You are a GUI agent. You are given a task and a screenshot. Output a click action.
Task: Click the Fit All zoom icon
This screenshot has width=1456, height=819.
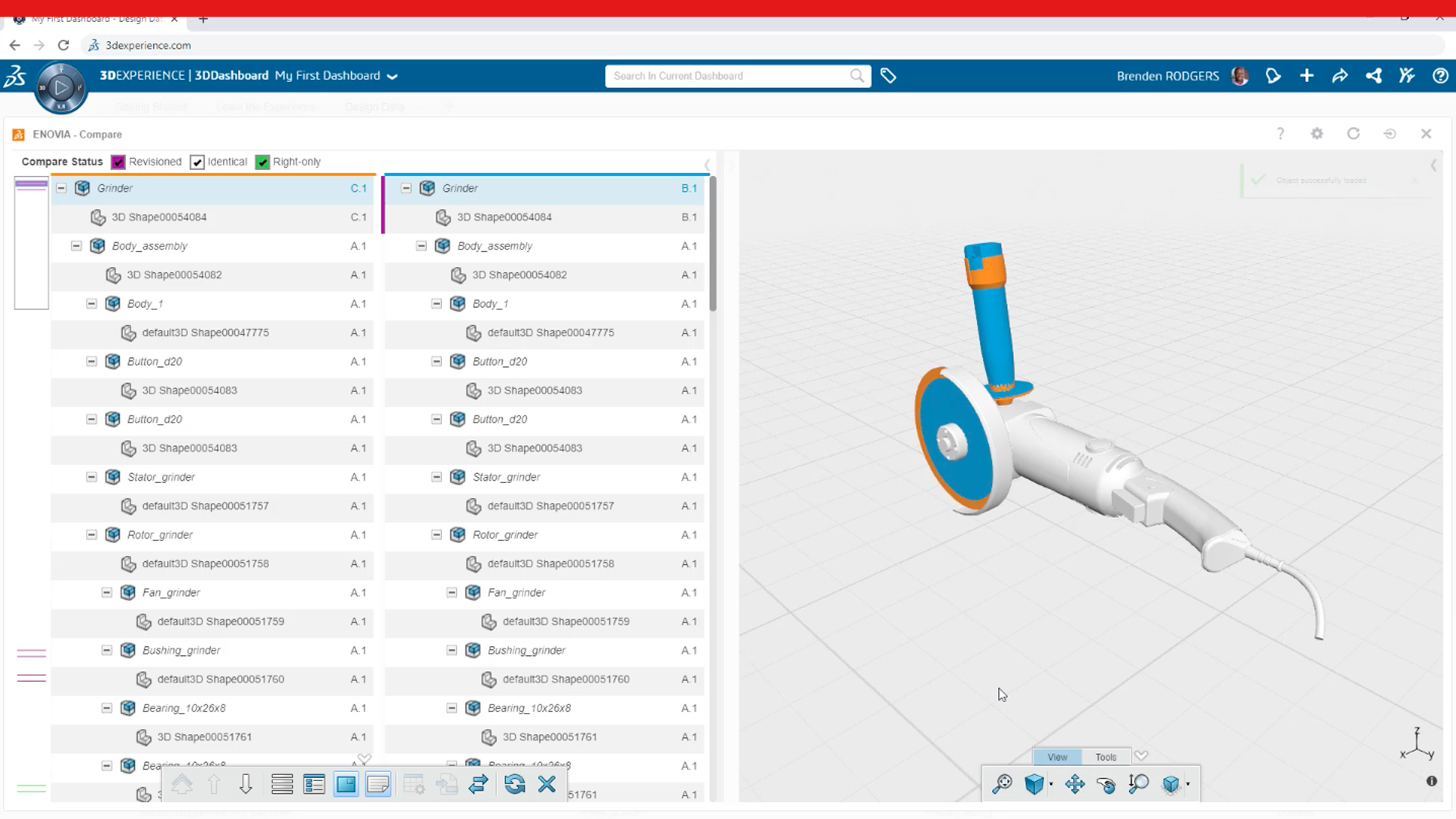coord(1001,783)
